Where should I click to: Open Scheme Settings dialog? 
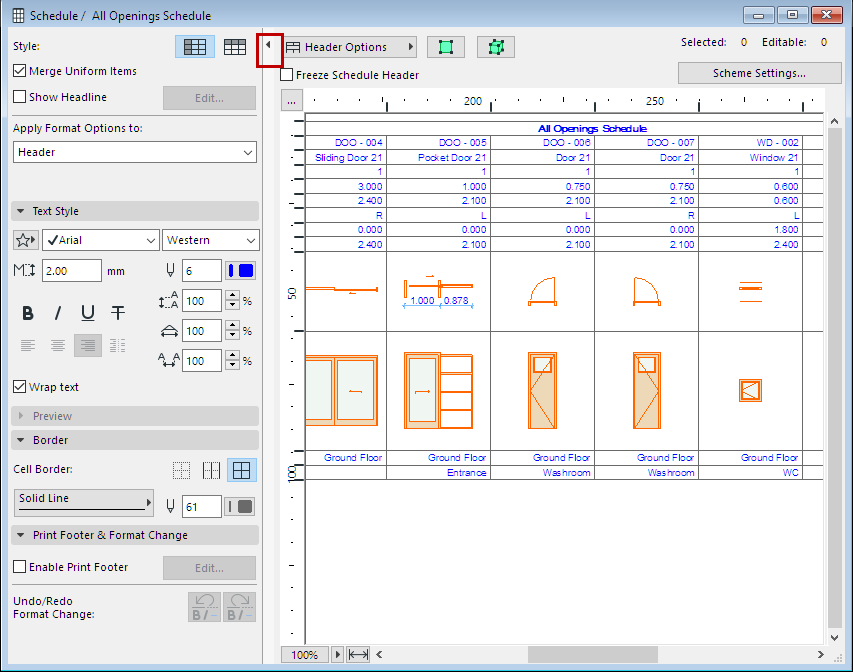click(x=759, y=73)
